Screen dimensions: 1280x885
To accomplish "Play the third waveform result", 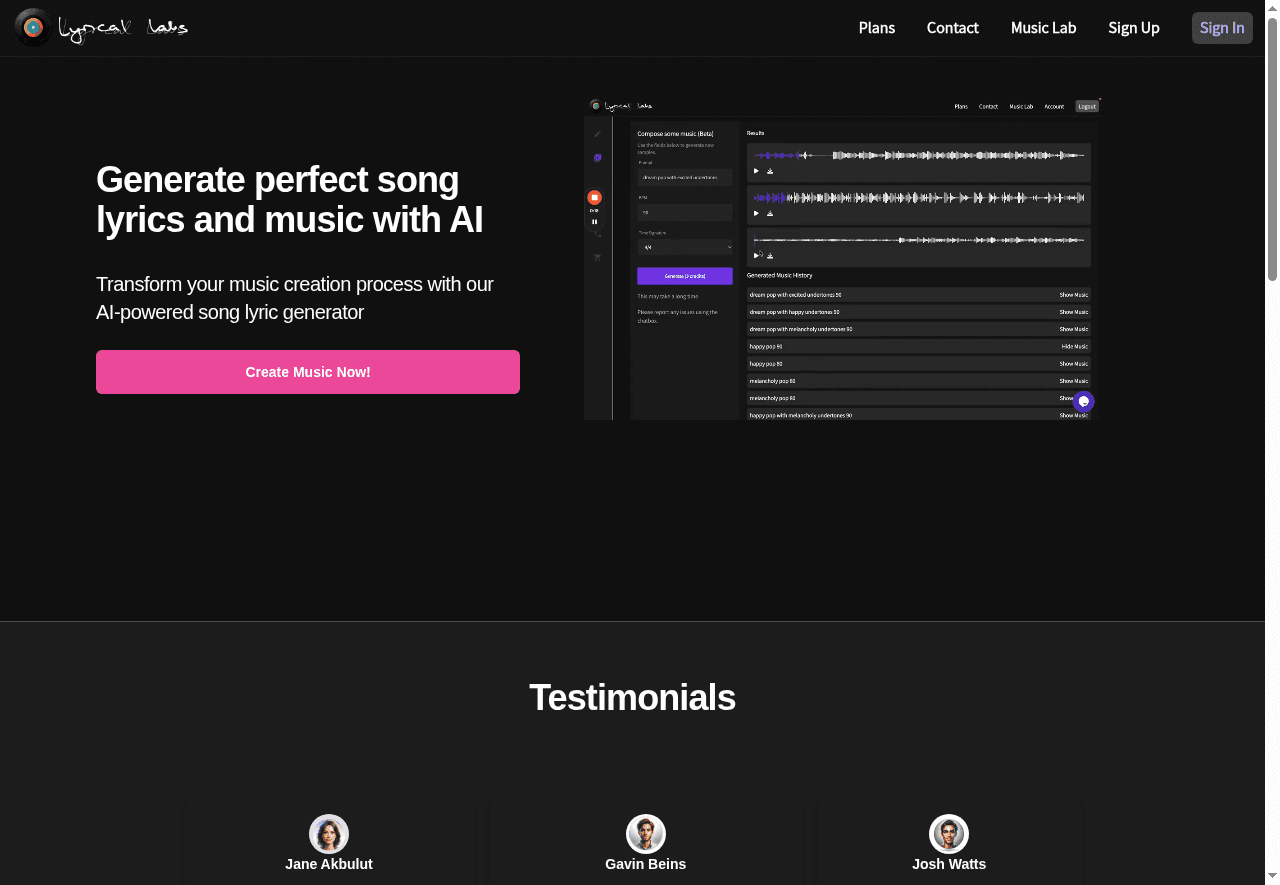I will (756, 255).
